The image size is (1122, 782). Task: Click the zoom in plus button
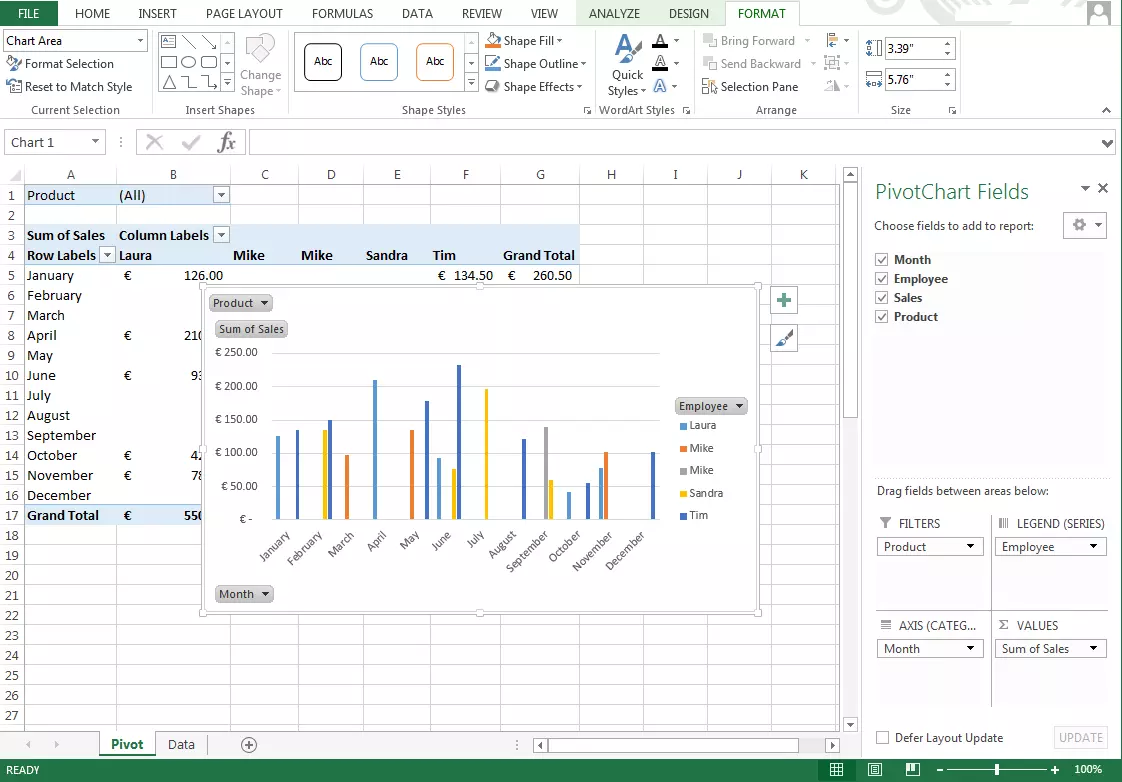(1055, 770)
